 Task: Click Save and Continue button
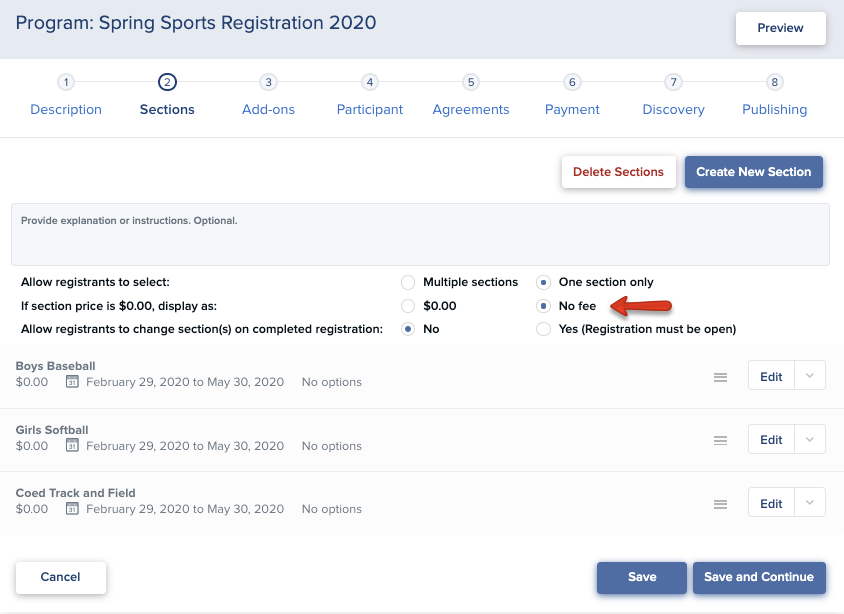tap(759, 577)
